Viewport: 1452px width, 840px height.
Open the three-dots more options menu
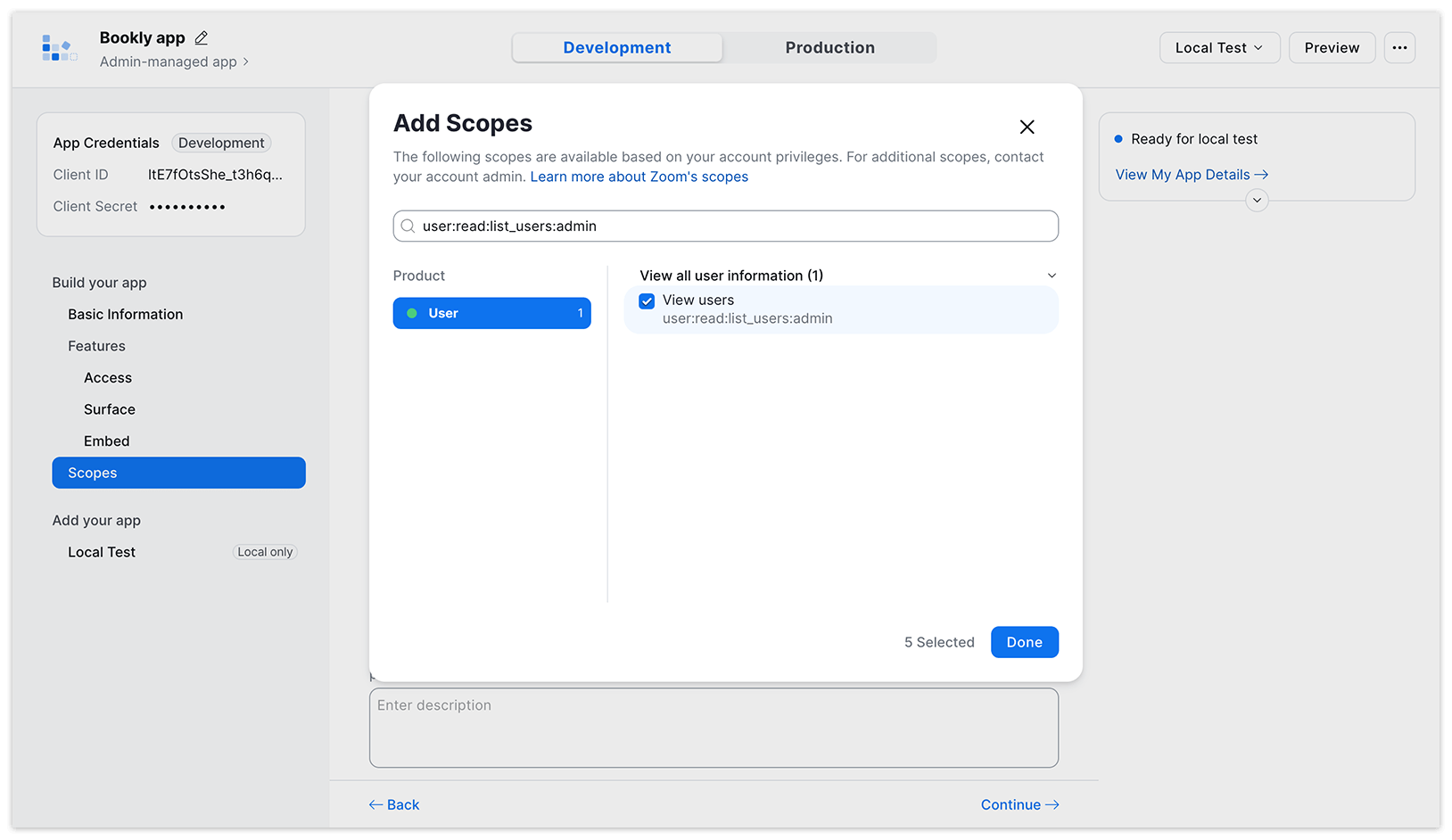pos(1399,48)
